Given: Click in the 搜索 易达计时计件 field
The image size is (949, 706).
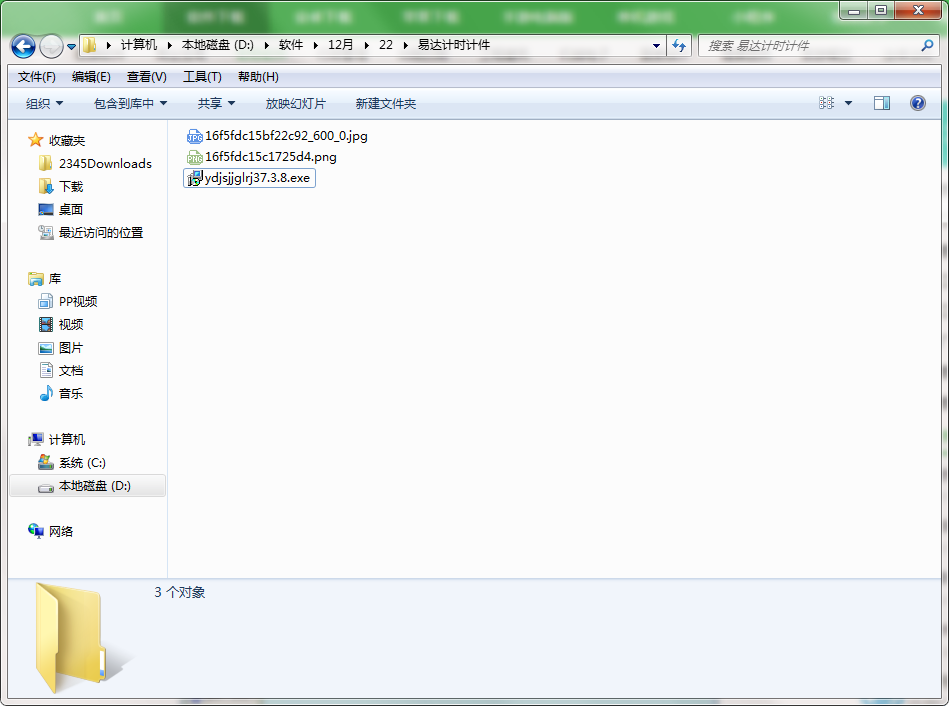Looking at the screenshot, I should point(811,45).
